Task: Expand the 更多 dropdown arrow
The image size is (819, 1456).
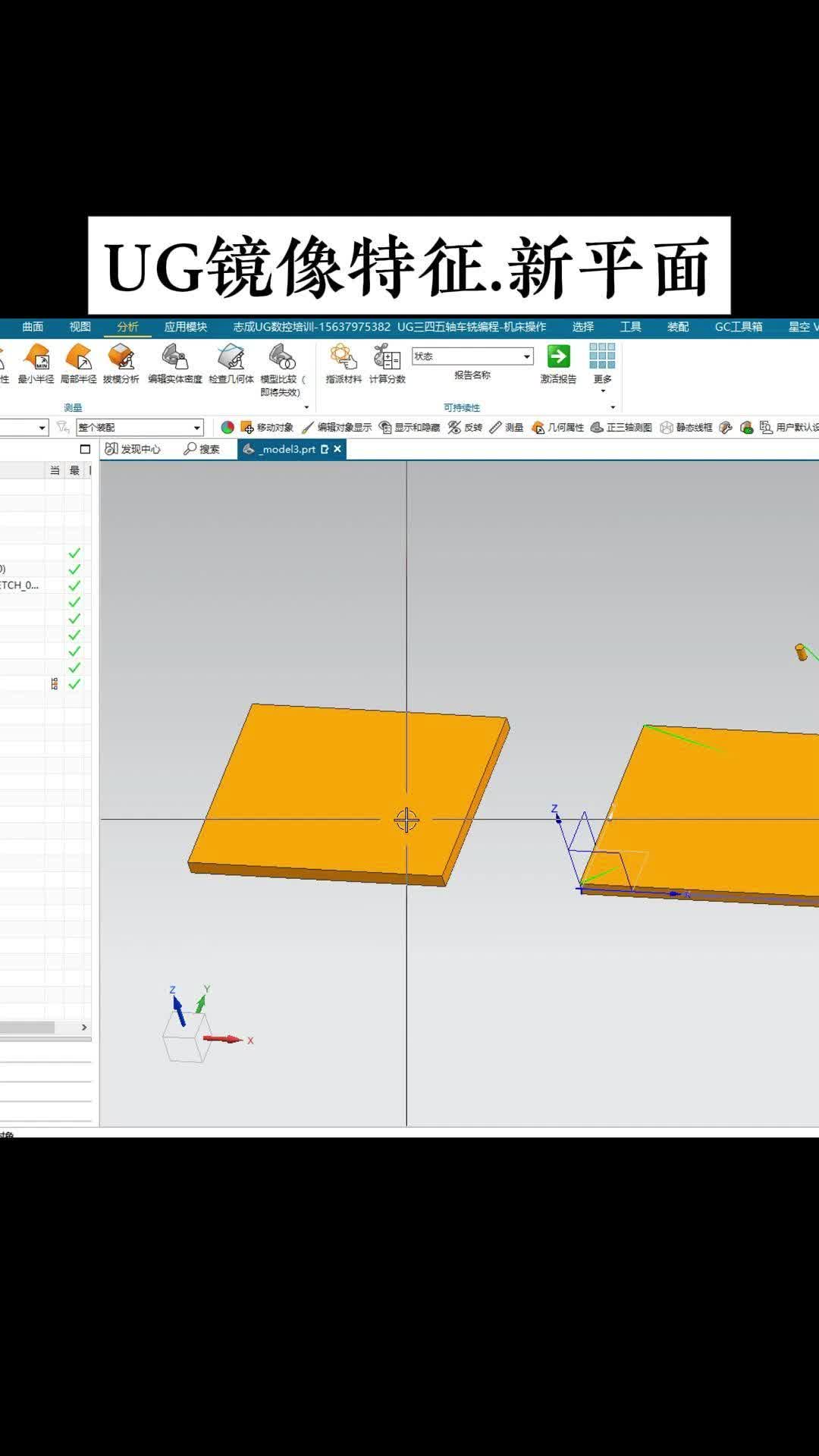Action: [603, 391]
